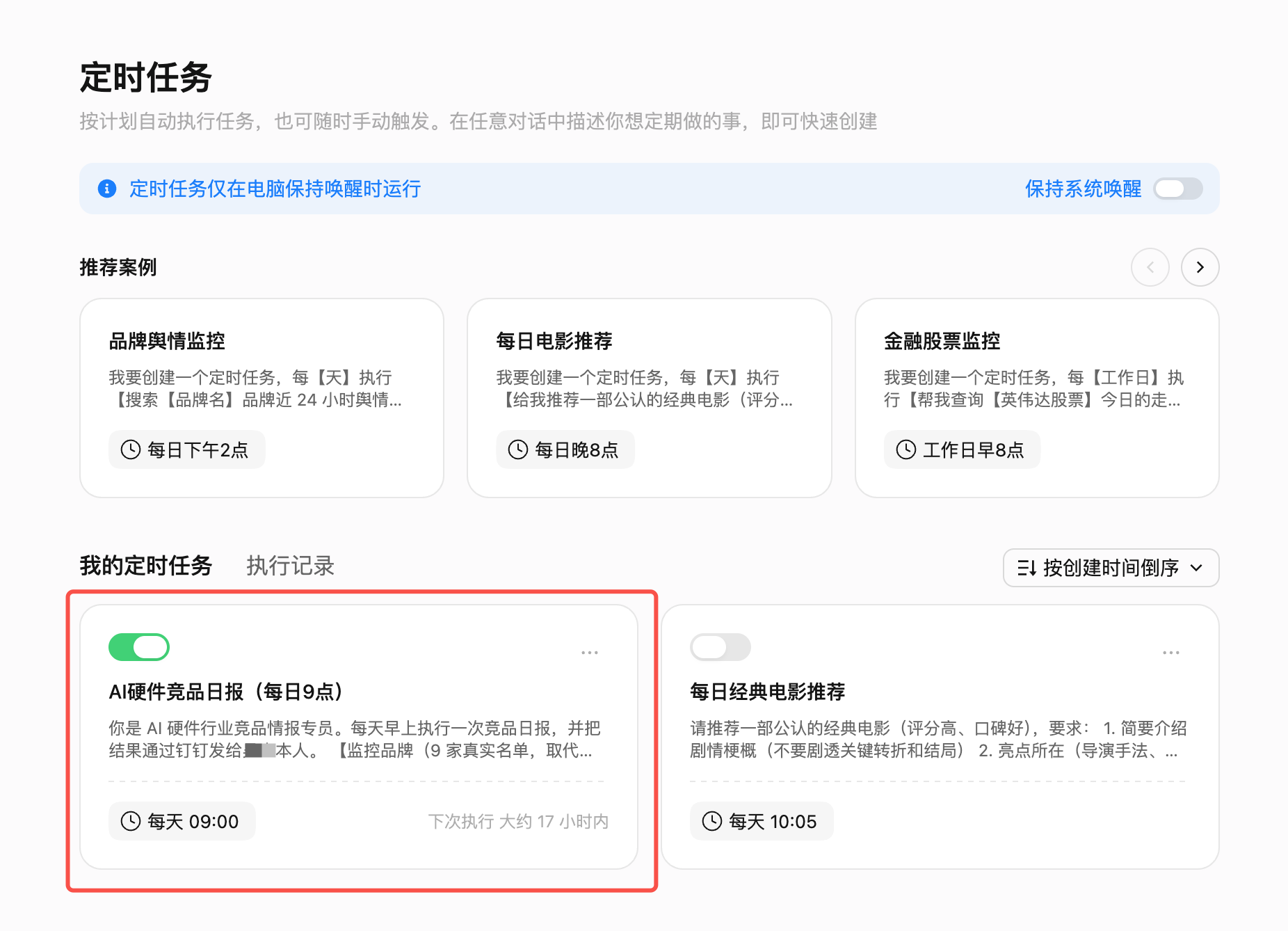This screenshot has width=1288, height=931.
Task: Enable the 每日经典电影推荐 task toggle
Action: coord(721,647)
